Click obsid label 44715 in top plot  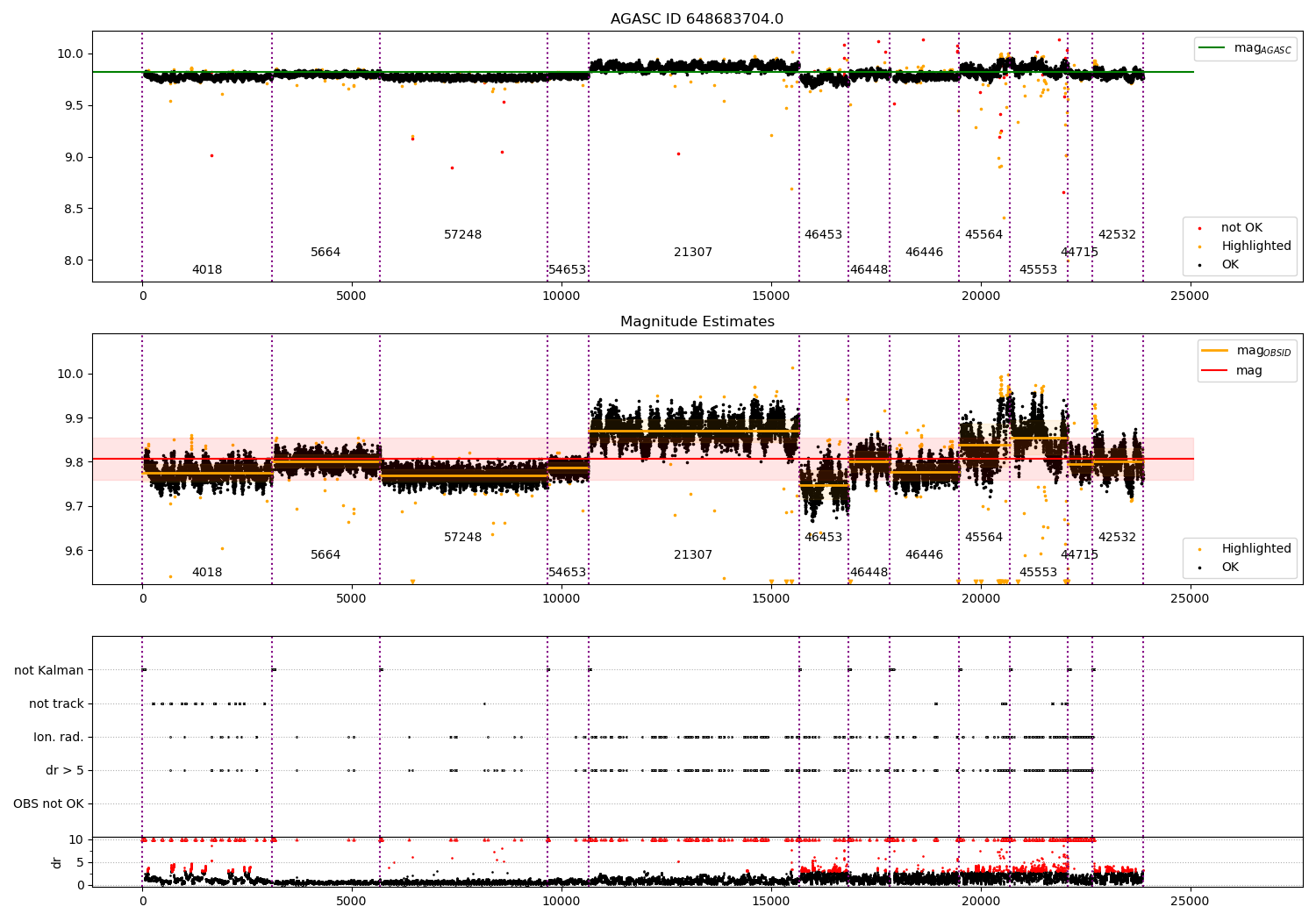pyautogui.click(x=1079, y=253)
